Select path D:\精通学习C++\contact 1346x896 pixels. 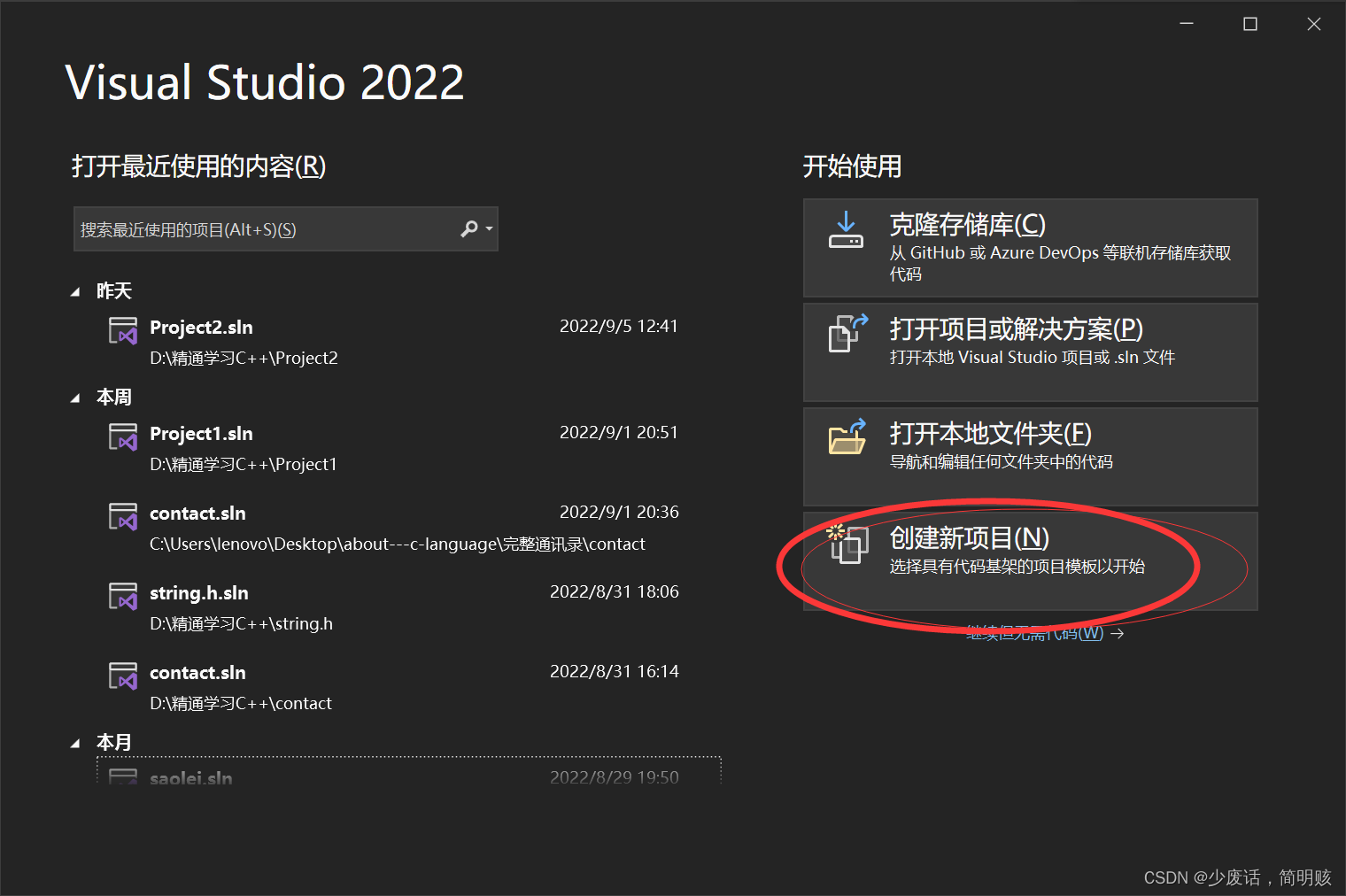[x=241, y=703]
